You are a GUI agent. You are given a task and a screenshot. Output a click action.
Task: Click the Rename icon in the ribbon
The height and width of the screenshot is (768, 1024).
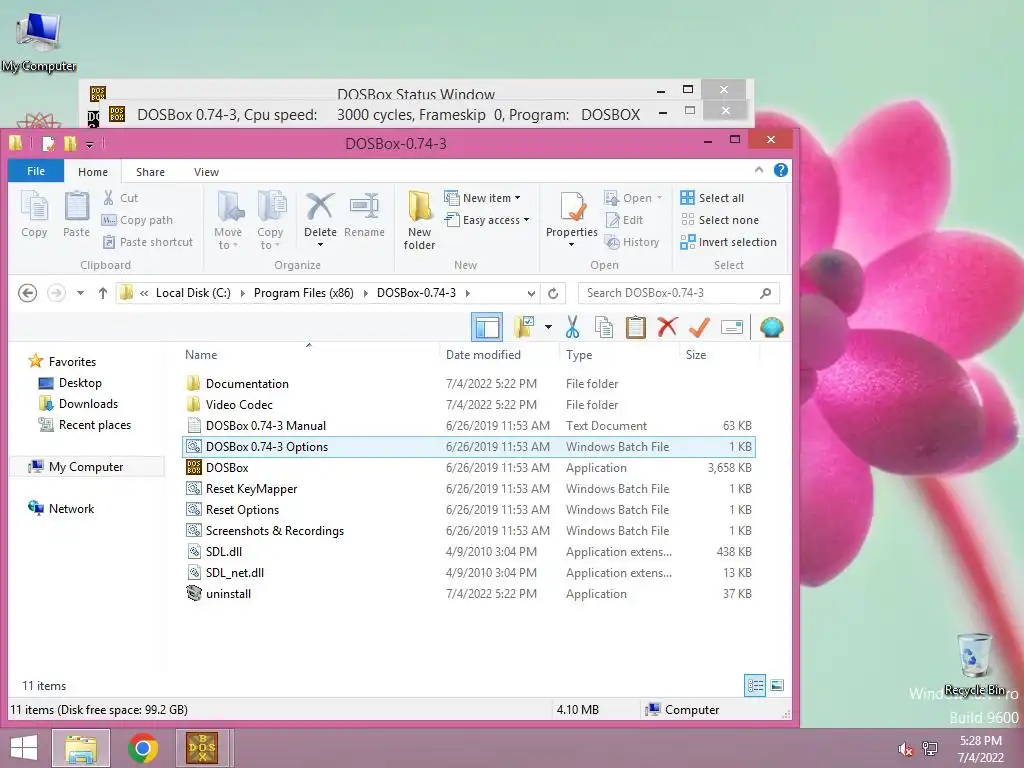click(x=364, y=206)
